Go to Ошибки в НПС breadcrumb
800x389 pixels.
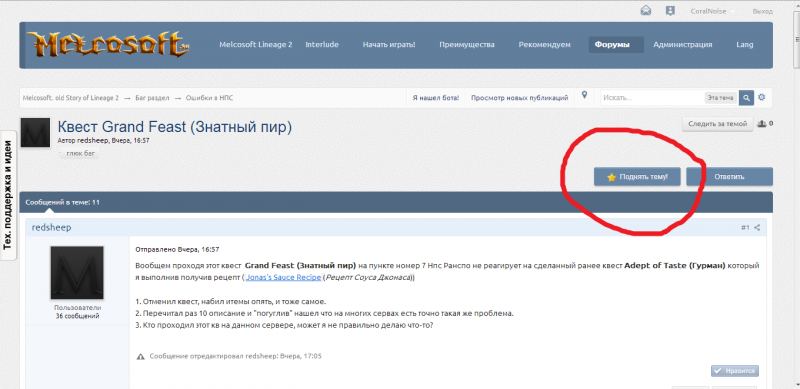209,98
